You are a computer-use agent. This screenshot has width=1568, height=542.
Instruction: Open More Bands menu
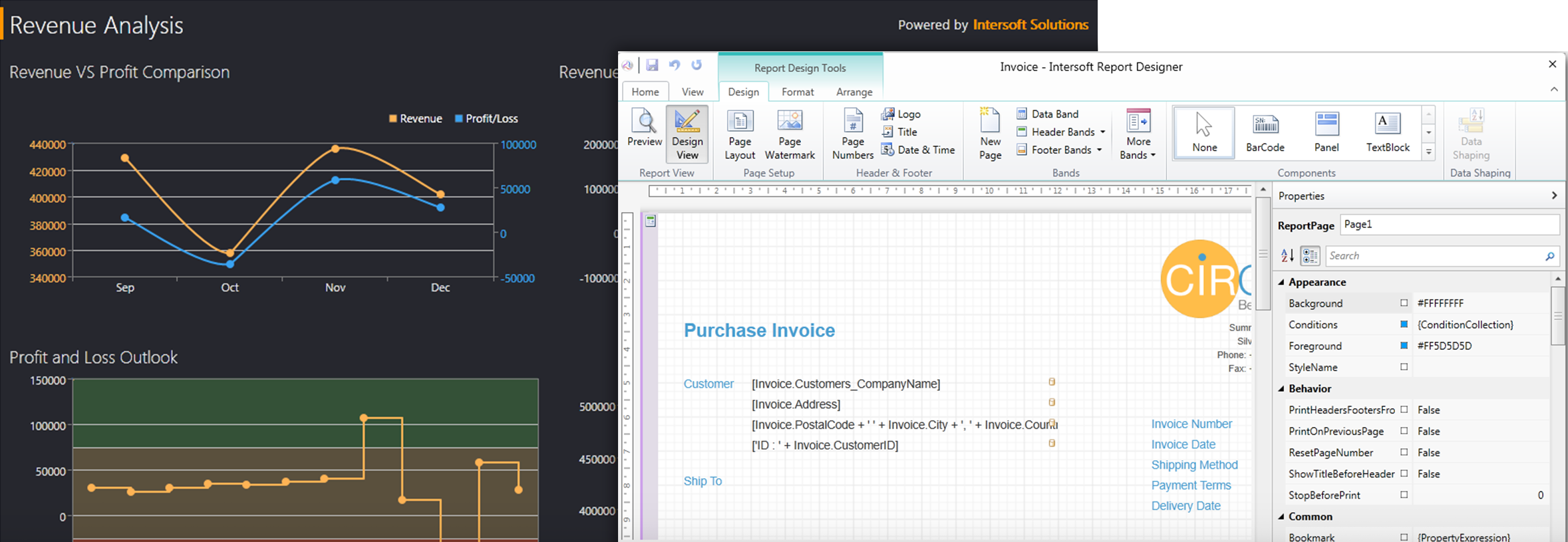coord(1138,135)
